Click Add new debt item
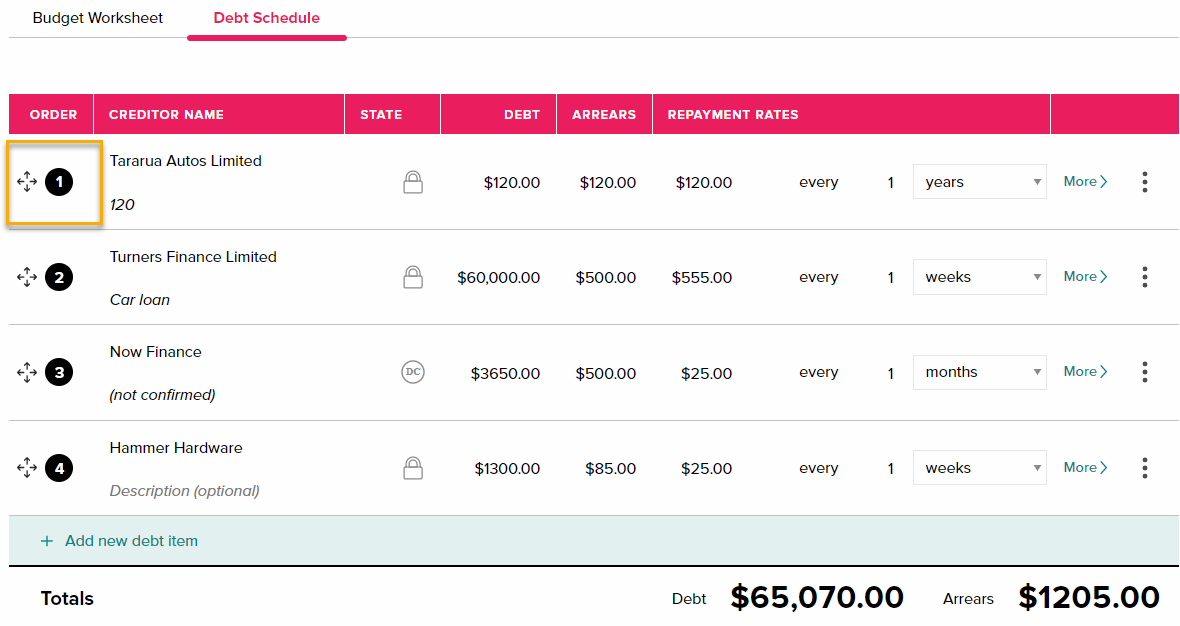Viewport: 1180px width, 626px height. (119, 541)
